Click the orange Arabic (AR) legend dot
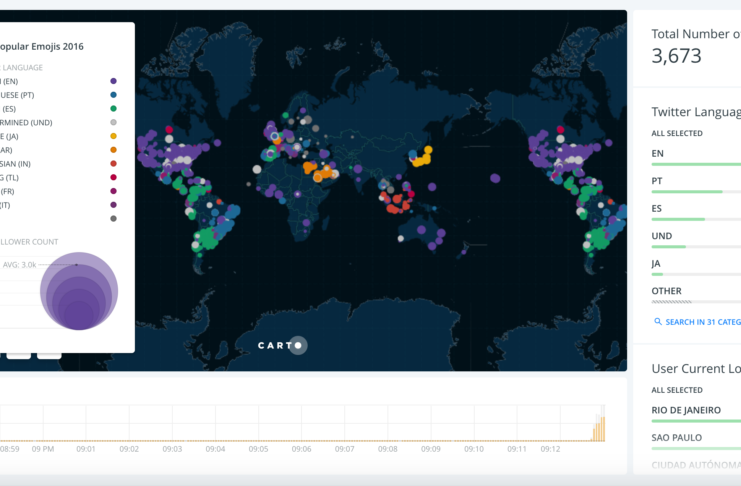Image resolution: width=741 pixels, height=486 pixels. (x=114, y=150)
